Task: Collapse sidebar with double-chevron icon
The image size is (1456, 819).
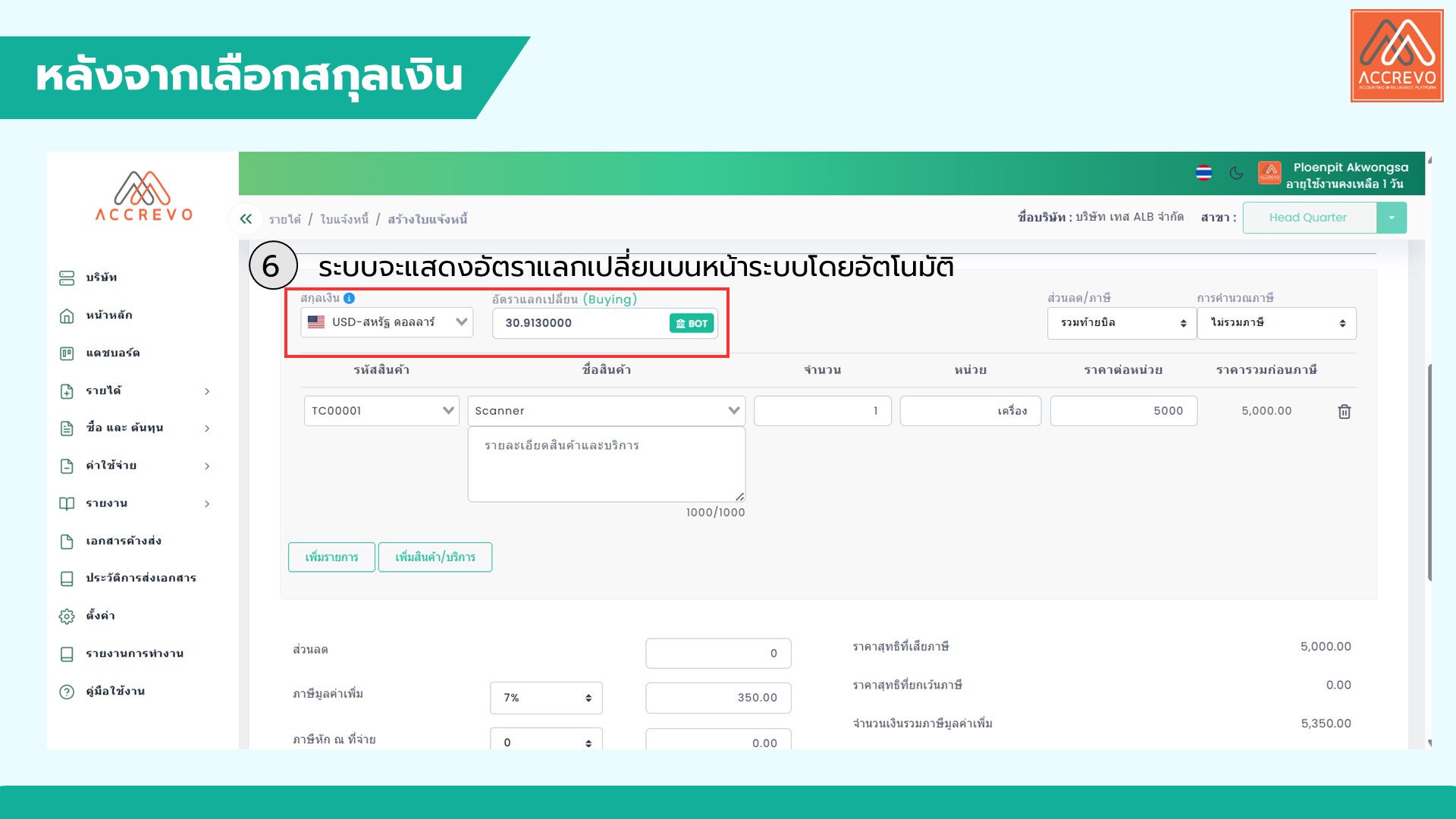Action: (x=246, y=219)
